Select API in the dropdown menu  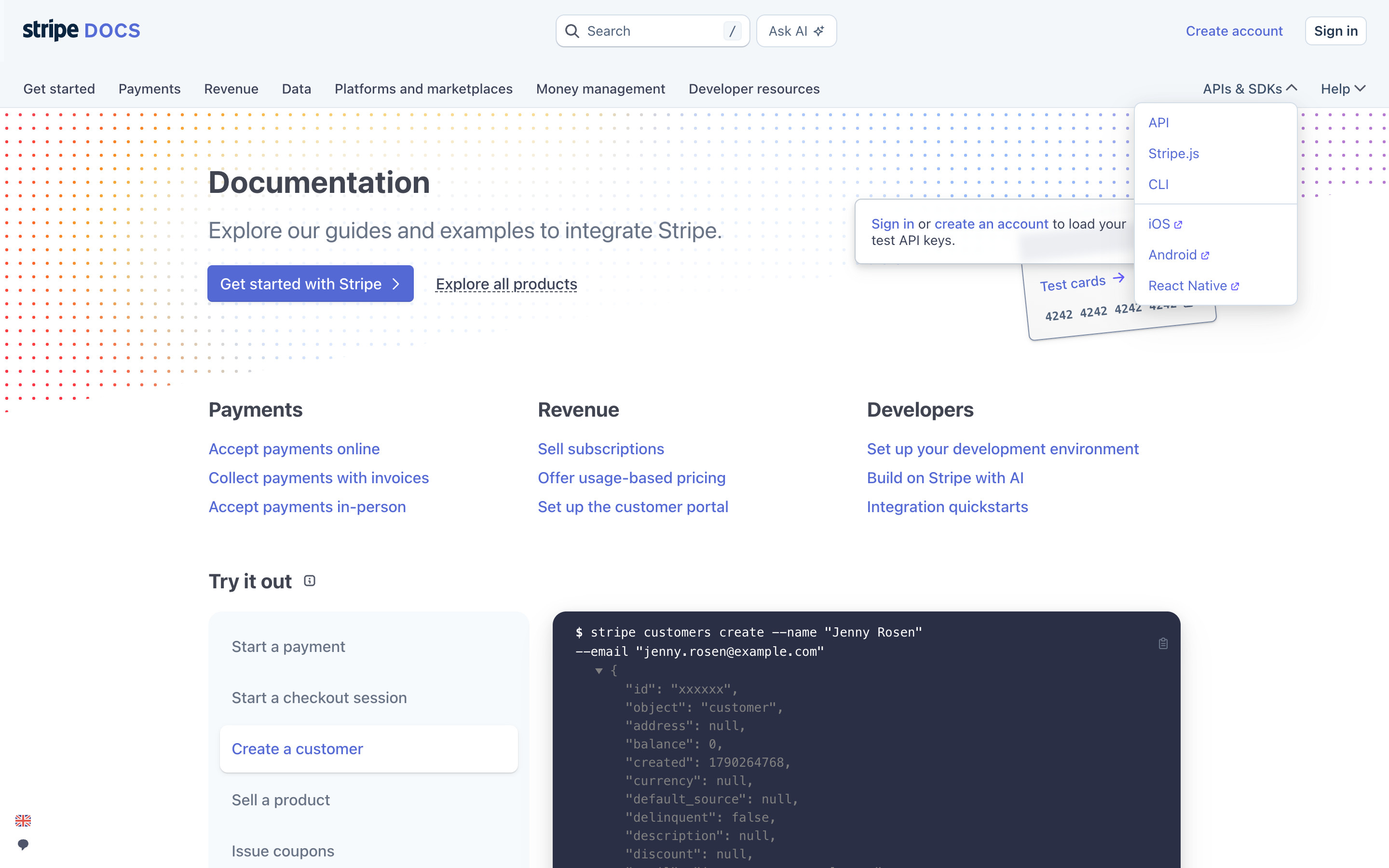(1158, 123)
